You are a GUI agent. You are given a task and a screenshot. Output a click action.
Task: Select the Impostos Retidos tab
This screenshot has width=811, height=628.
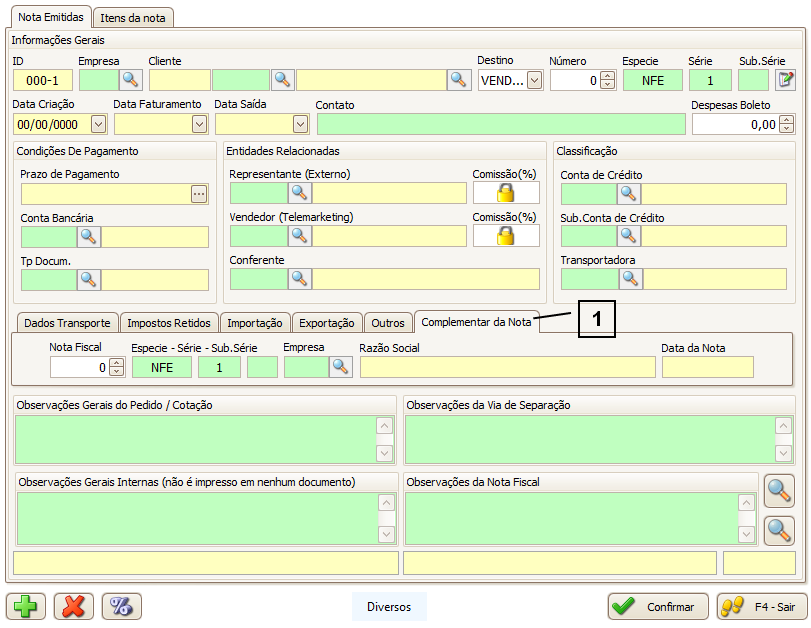[x=169, y=323]
